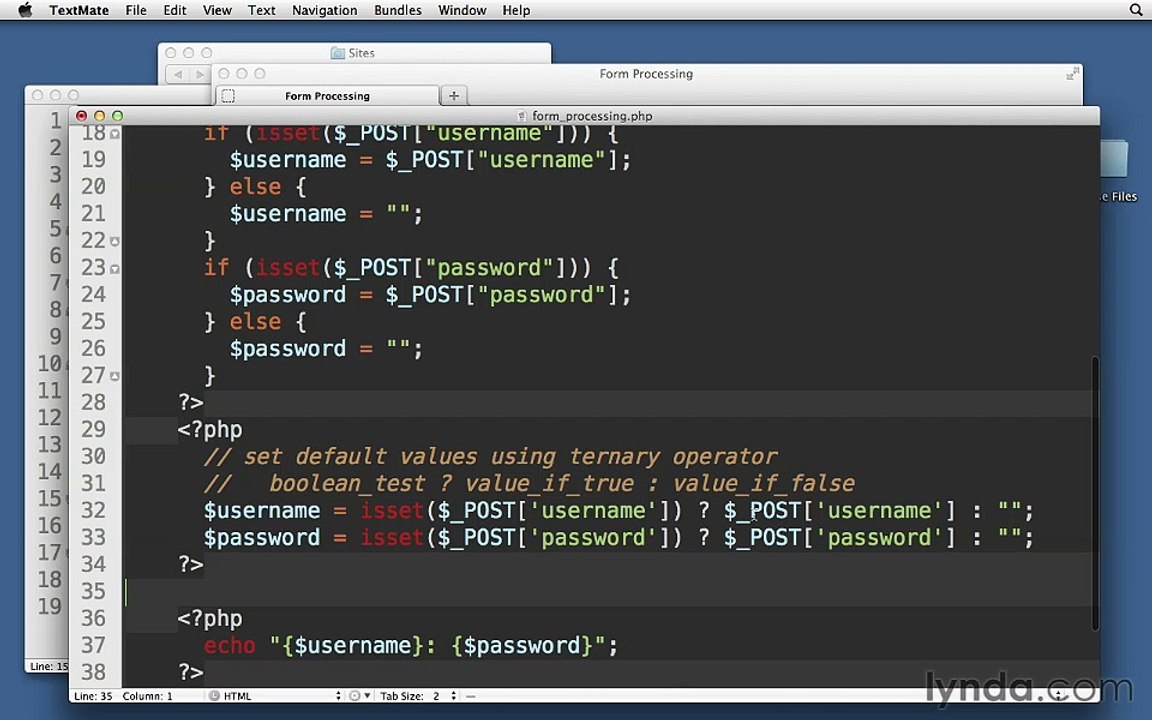1152x720 pixels.
Task: Go forward in the Sites Finder window
Action: tap(200, 74)
